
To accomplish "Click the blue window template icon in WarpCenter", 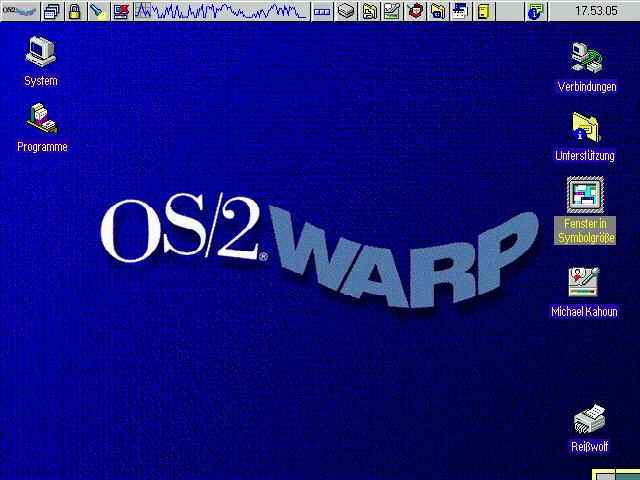I will [461, 11].
